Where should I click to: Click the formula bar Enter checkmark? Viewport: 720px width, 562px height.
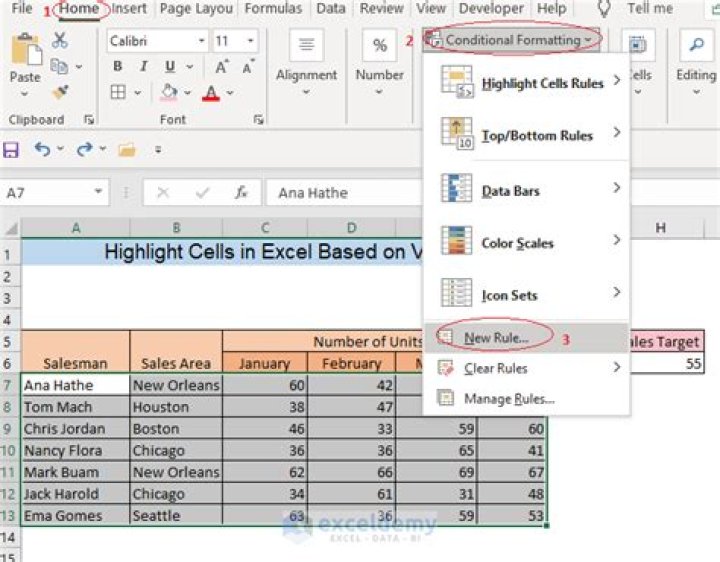click(x=202, y=193)
